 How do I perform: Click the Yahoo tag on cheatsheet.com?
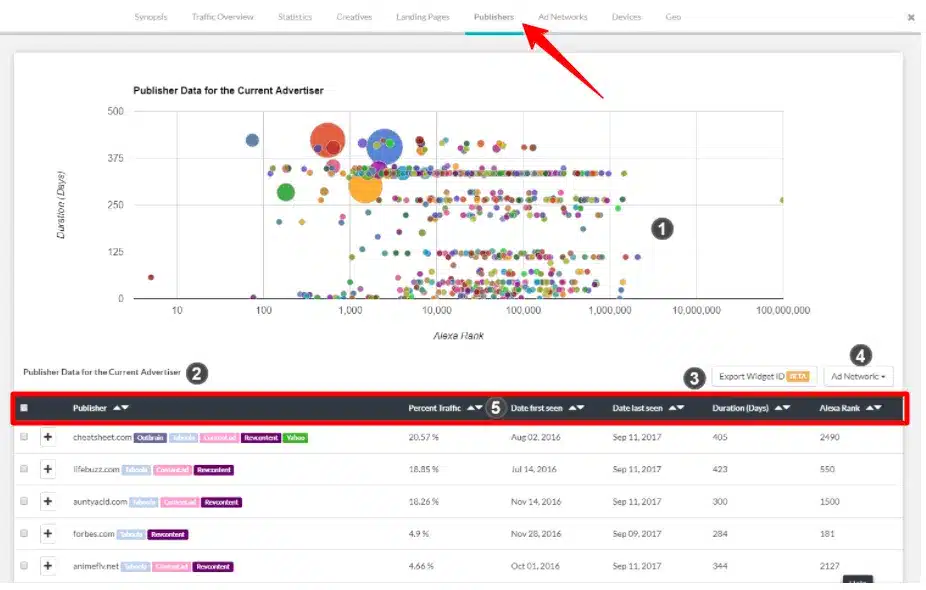[x=295, y=438]
